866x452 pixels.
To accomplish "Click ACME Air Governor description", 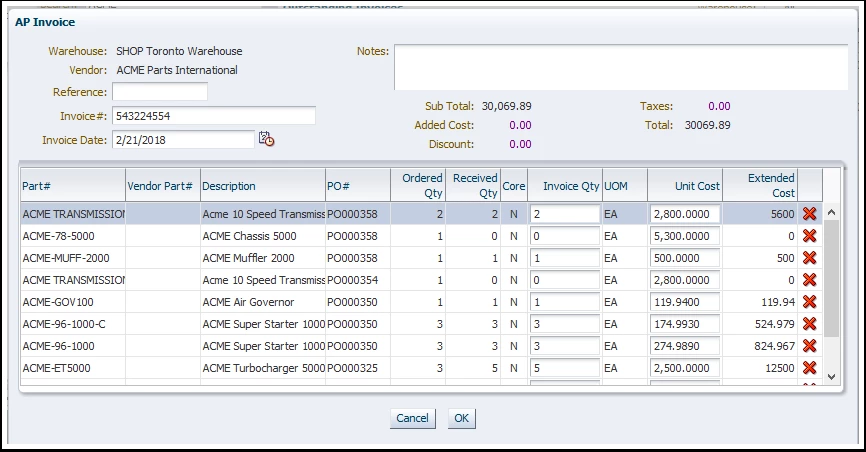I will pyautogui.click(x=248, y=302).
